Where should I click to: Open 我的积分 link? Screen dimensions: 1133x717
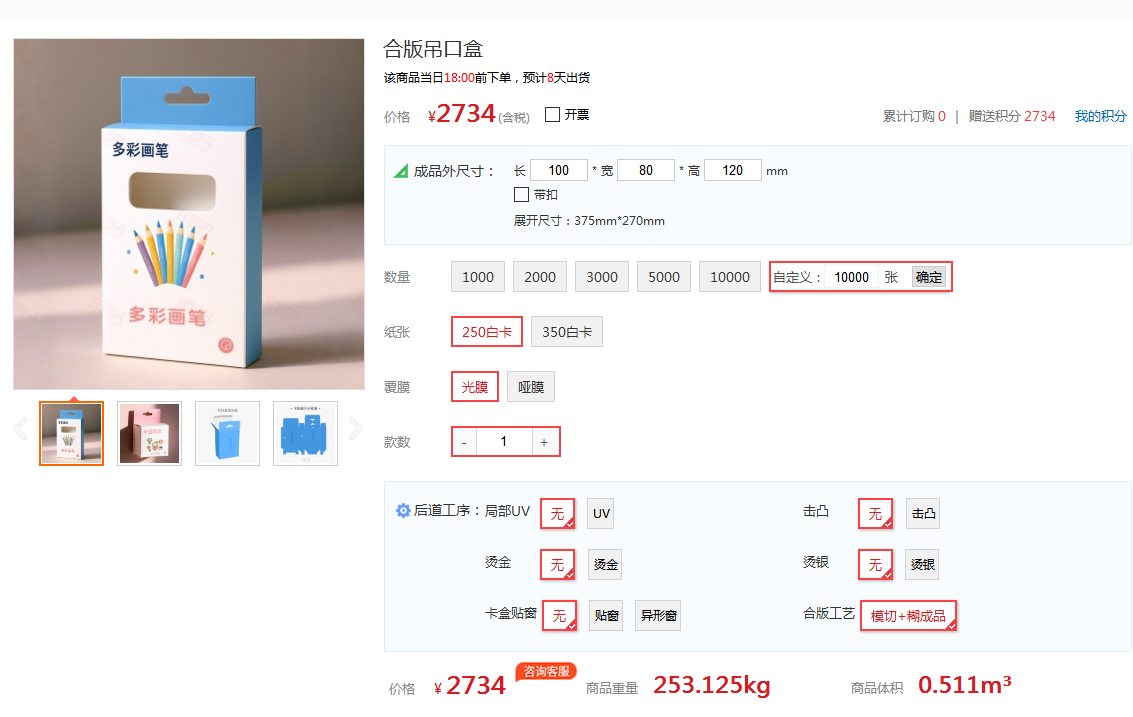pos(1100,116)
